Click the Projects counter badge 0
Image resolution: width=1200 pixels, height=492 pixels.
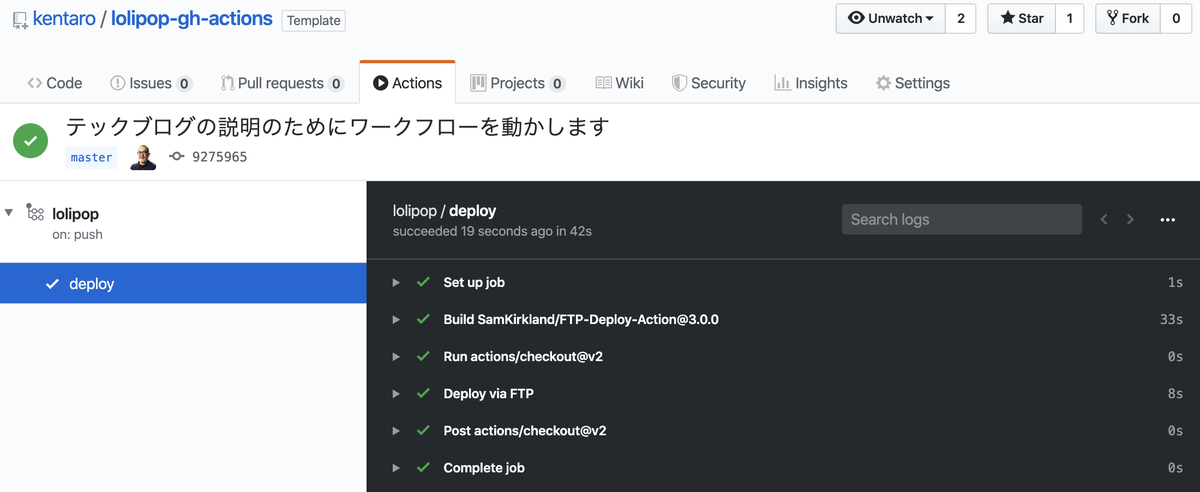coord(557,84)
